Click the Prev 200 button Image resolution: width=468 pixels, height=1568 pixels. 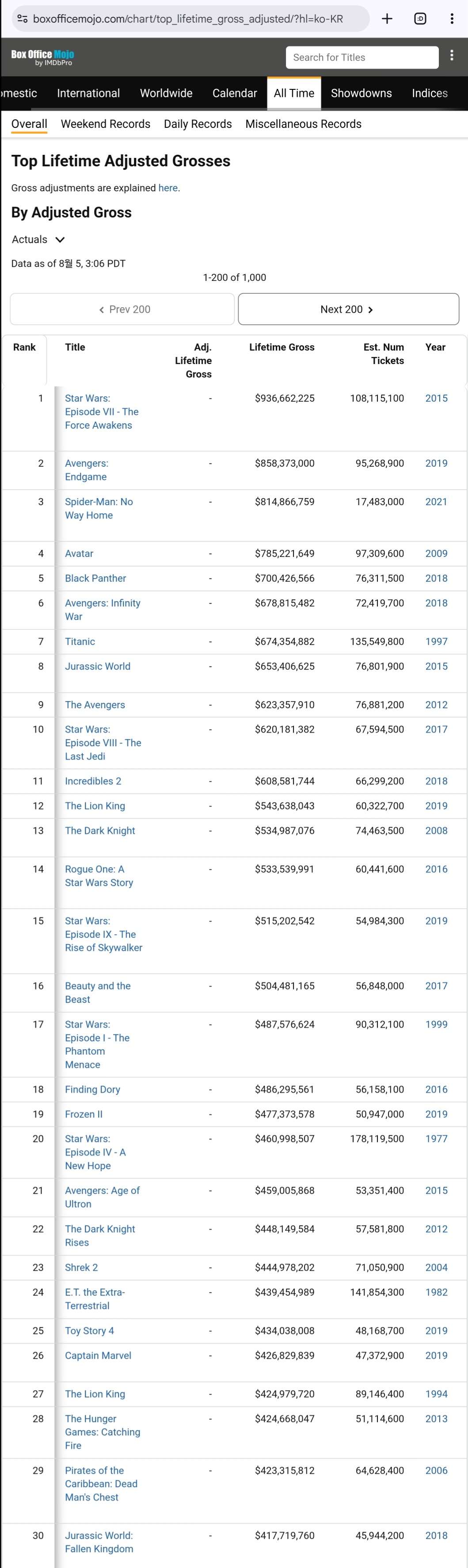[122, 309]
